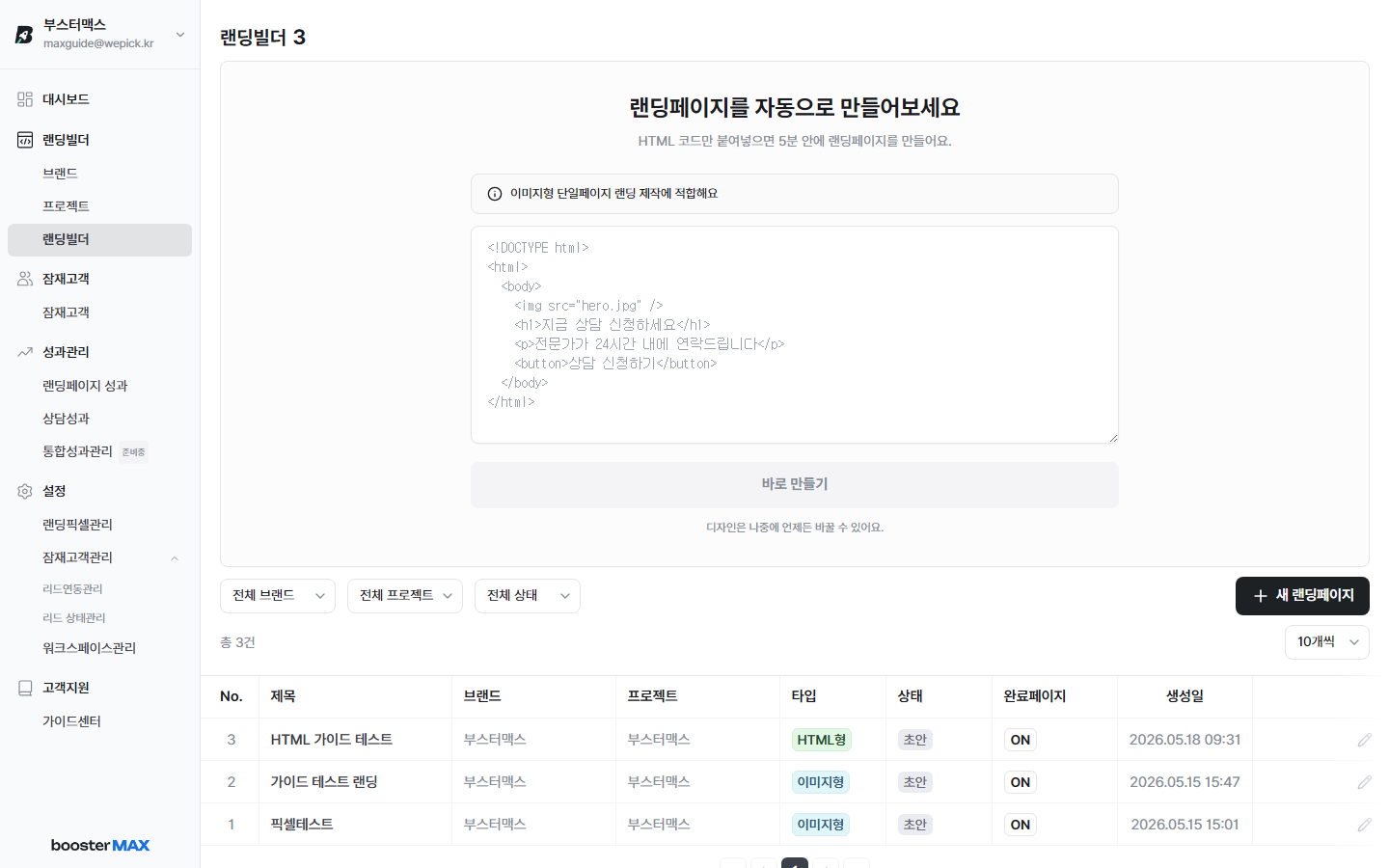Image resolution: width=1389 pixels, height=868 pixels.
Task: Toggle 완료페이지 ON for 픽셀테스트
Action: [1021, 825]
